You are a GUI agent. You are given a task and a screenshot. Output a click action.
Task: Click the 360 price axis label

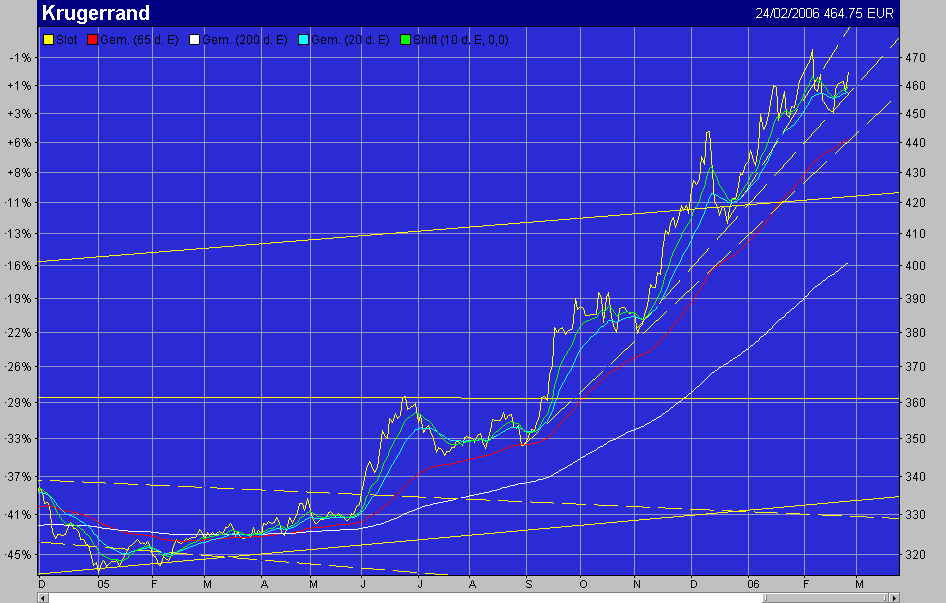point(915,403)
